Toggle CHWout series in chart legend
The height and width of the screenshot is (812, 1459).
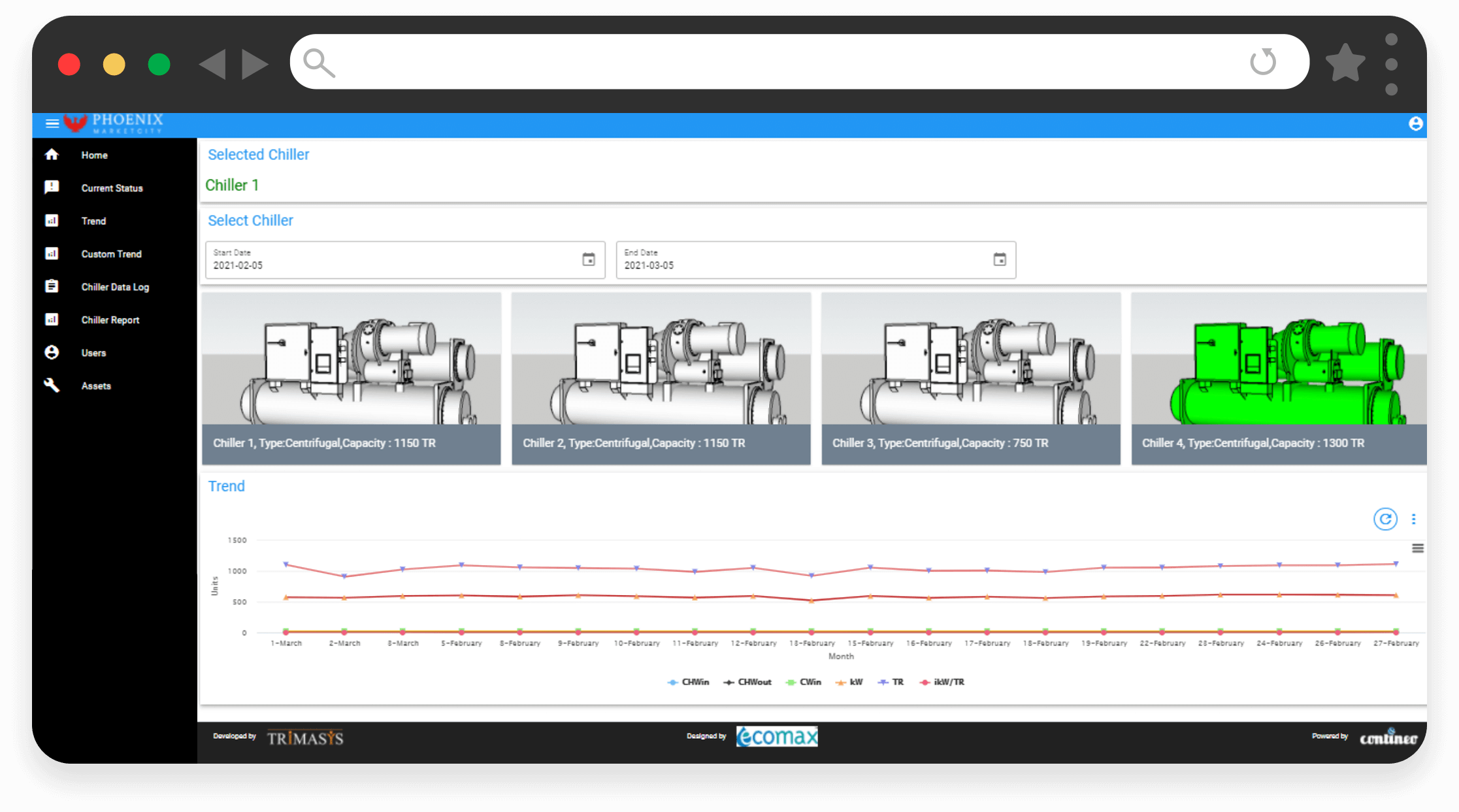747,682
